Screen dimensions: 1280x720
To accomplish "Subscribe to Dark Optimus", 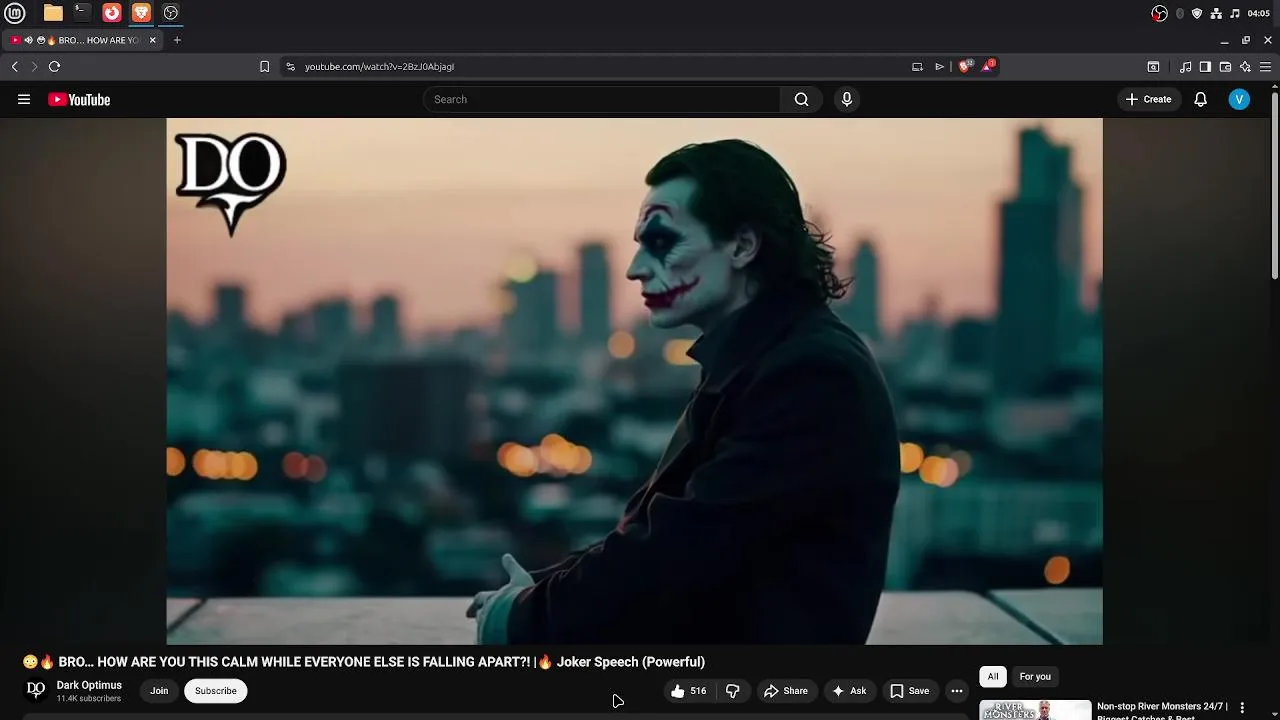I will [x=215, y=691].
